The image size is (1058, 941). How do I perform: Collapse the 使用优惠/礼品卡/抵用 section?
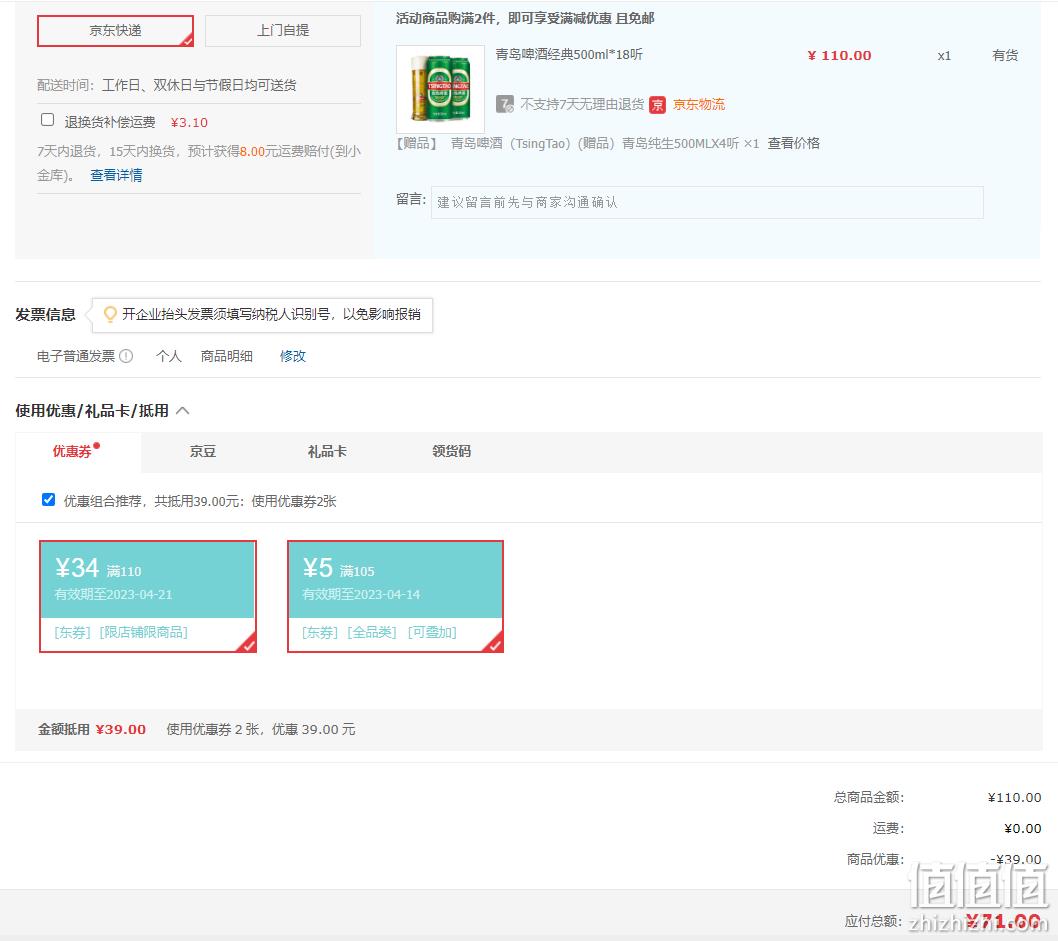pos(183,411)
